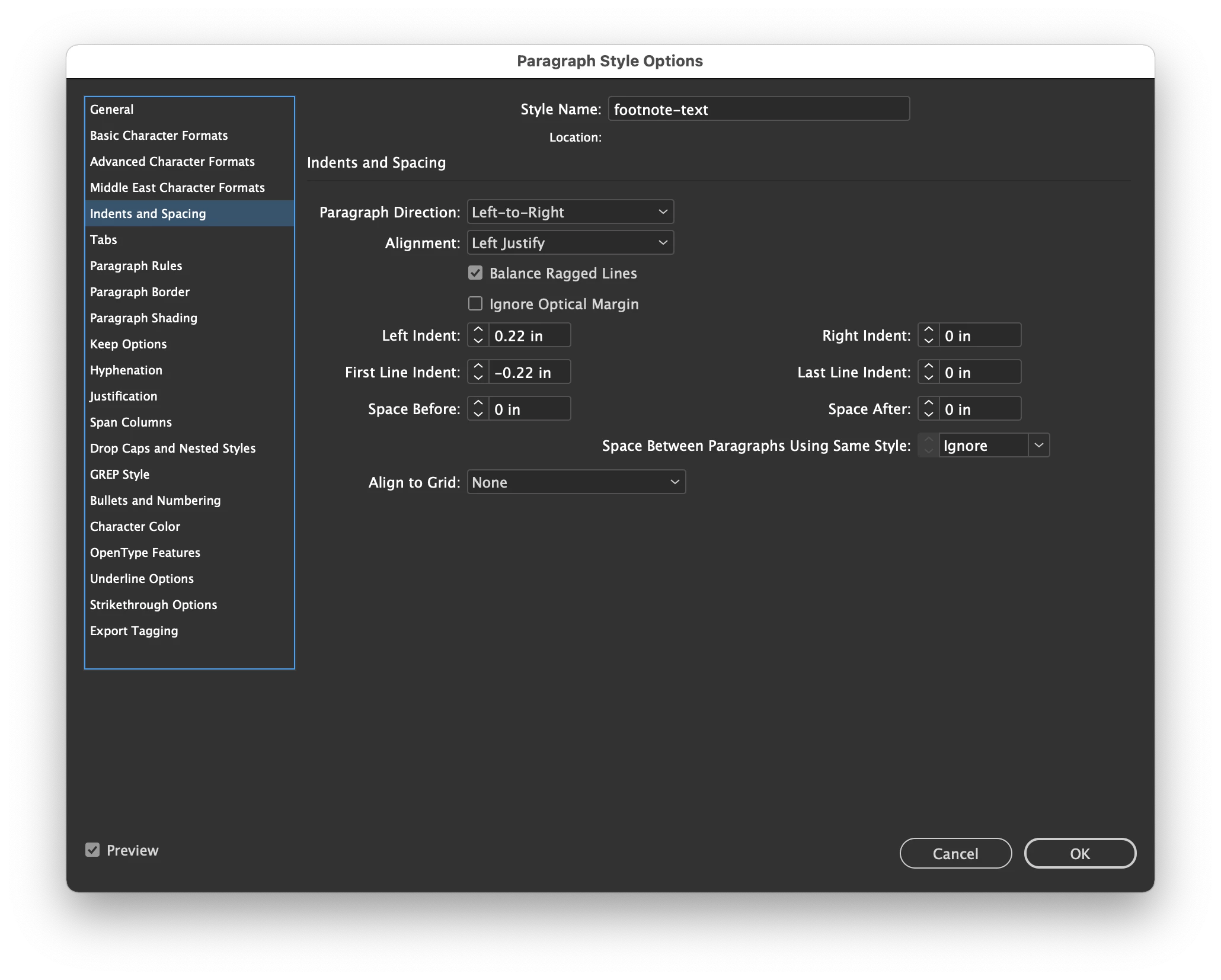The height and width of the screenshot is (980, 1221).
Task: Decrease Left Indent with down stepper arrow
Action: (x=478, y=341)
